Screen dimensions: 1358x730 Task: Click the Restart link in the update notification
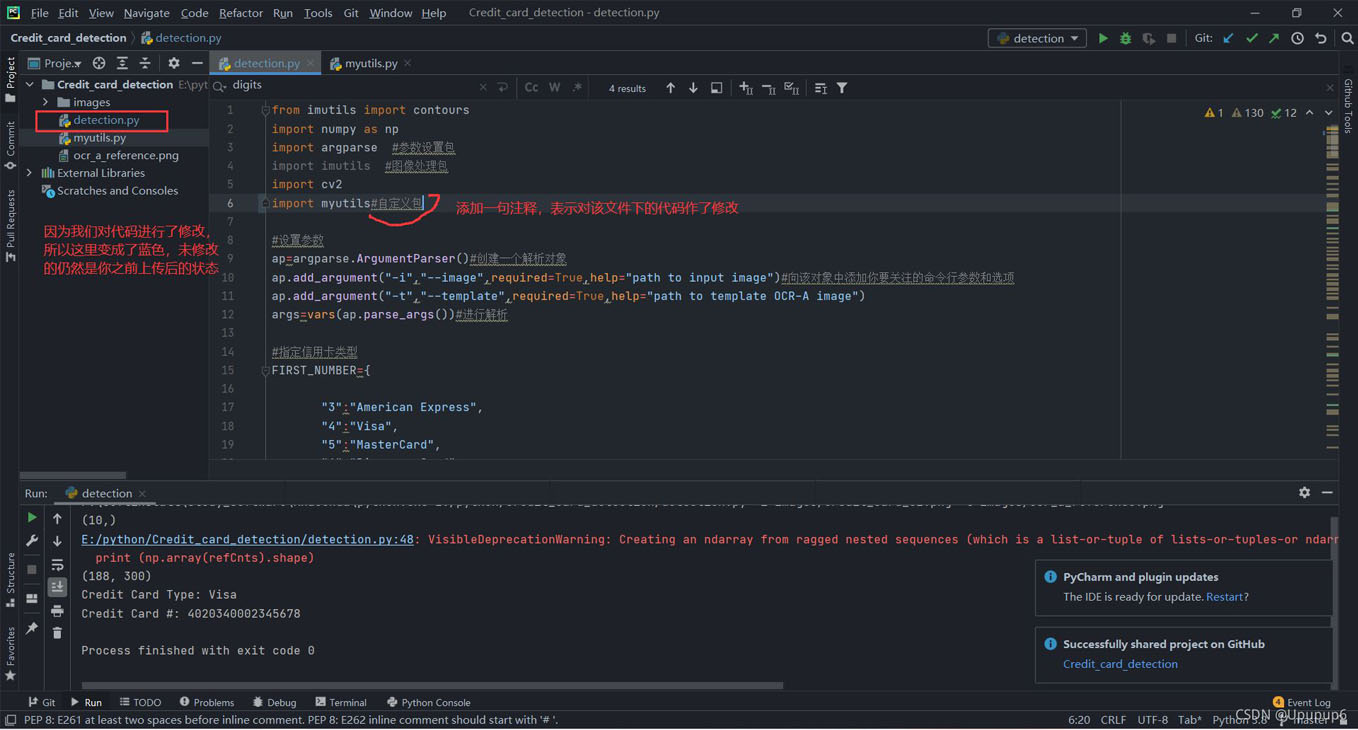1224,597
